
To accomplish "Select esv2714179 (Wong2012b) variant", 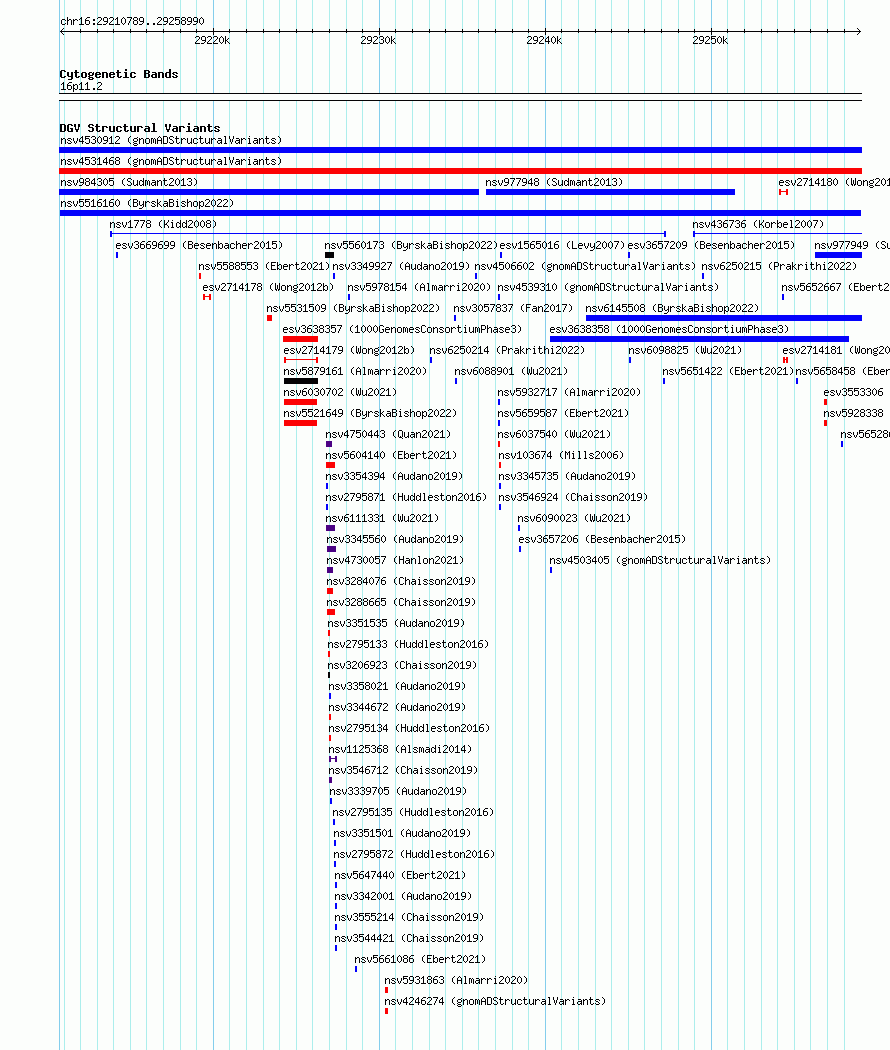I will [349, 350].
